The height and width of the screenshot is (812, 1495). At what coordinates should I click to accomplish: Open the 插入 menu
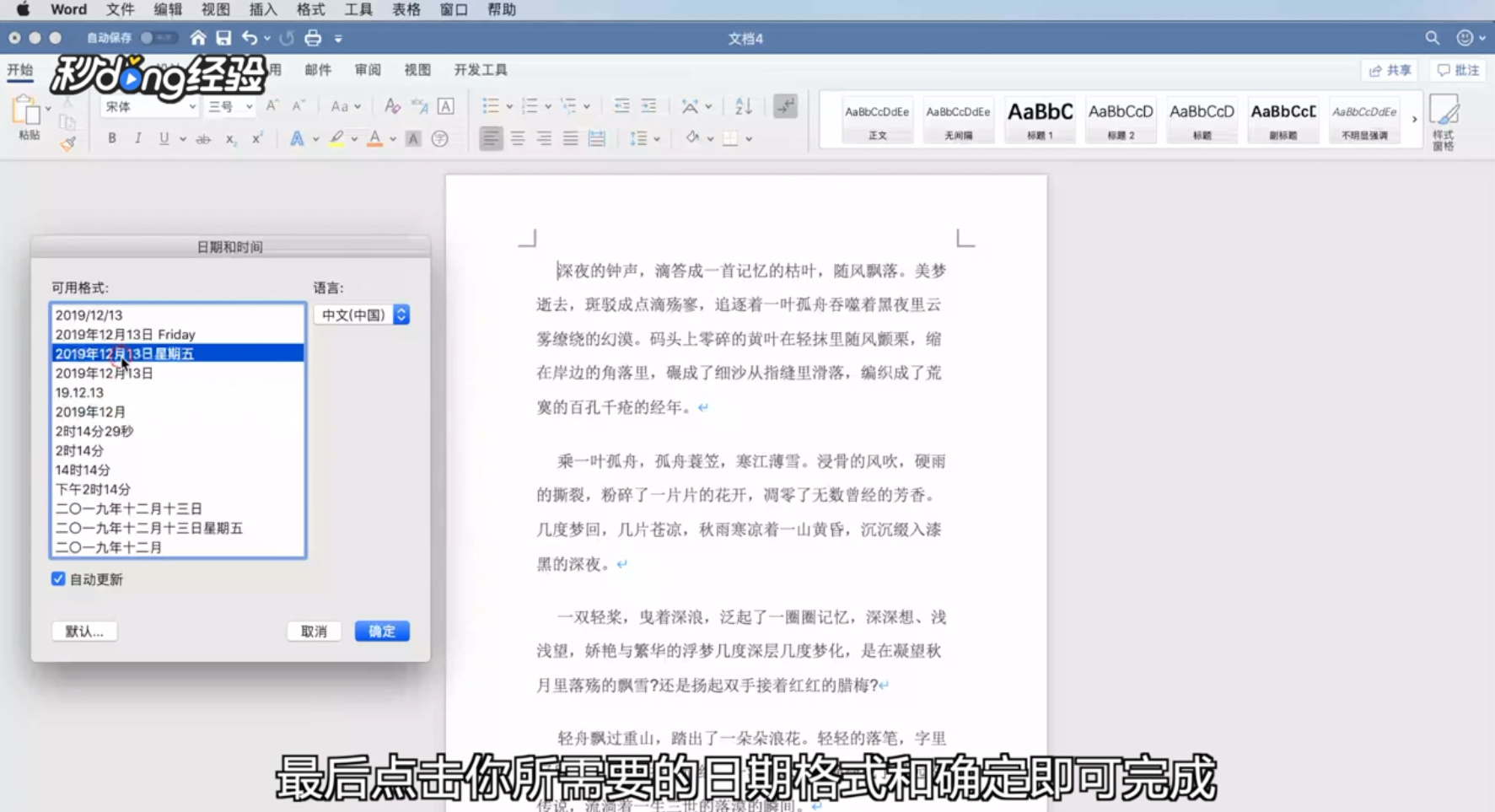coord(262,9)
